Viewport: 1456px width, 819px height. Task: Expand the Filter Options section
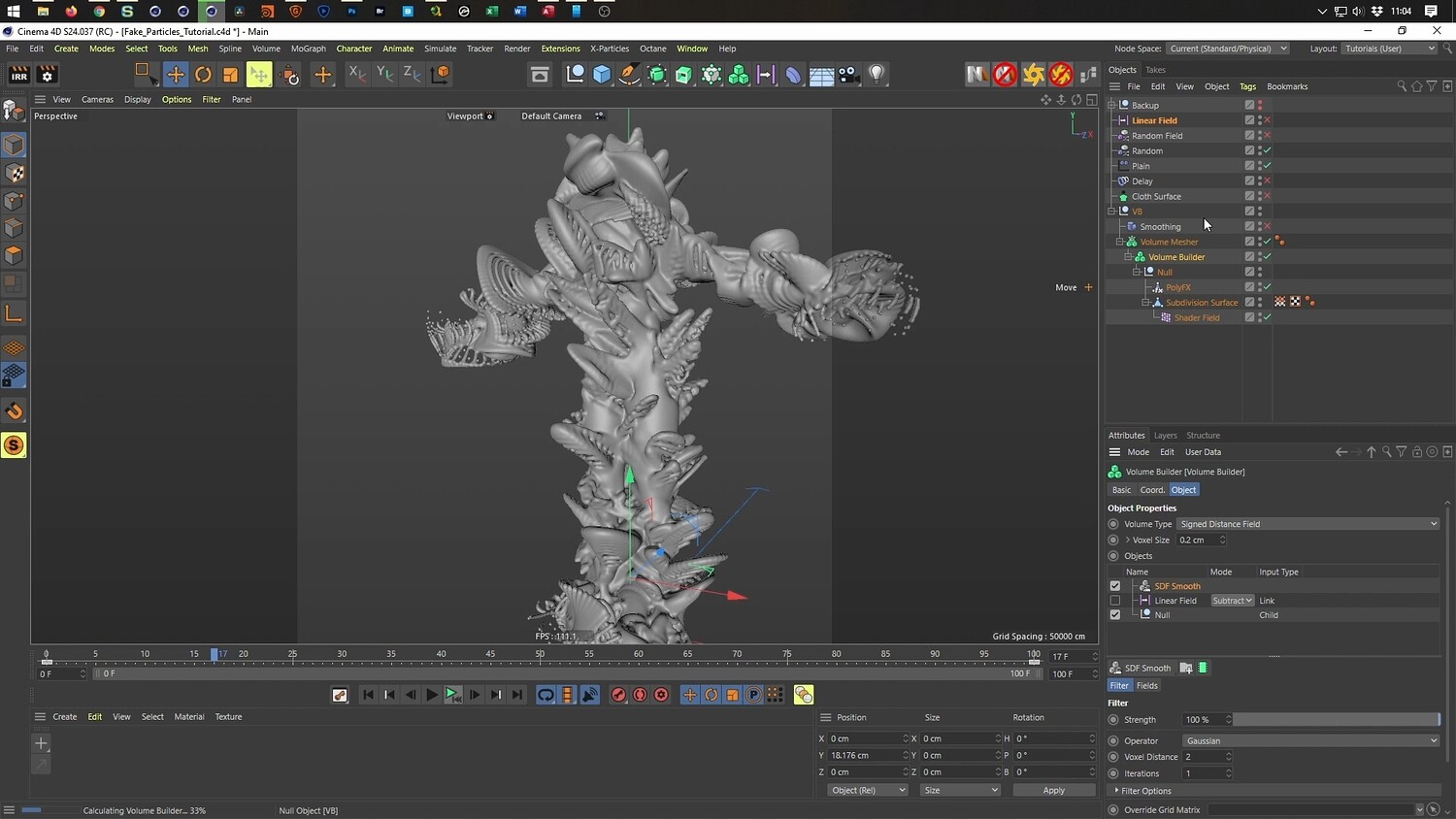(x=1145, y=791)
